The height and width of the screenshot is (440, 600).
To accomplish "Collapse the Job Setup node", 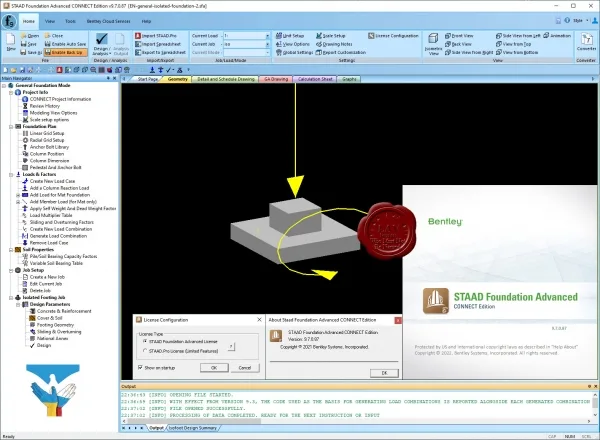I will pyautogui.click(x=11, y=270).
